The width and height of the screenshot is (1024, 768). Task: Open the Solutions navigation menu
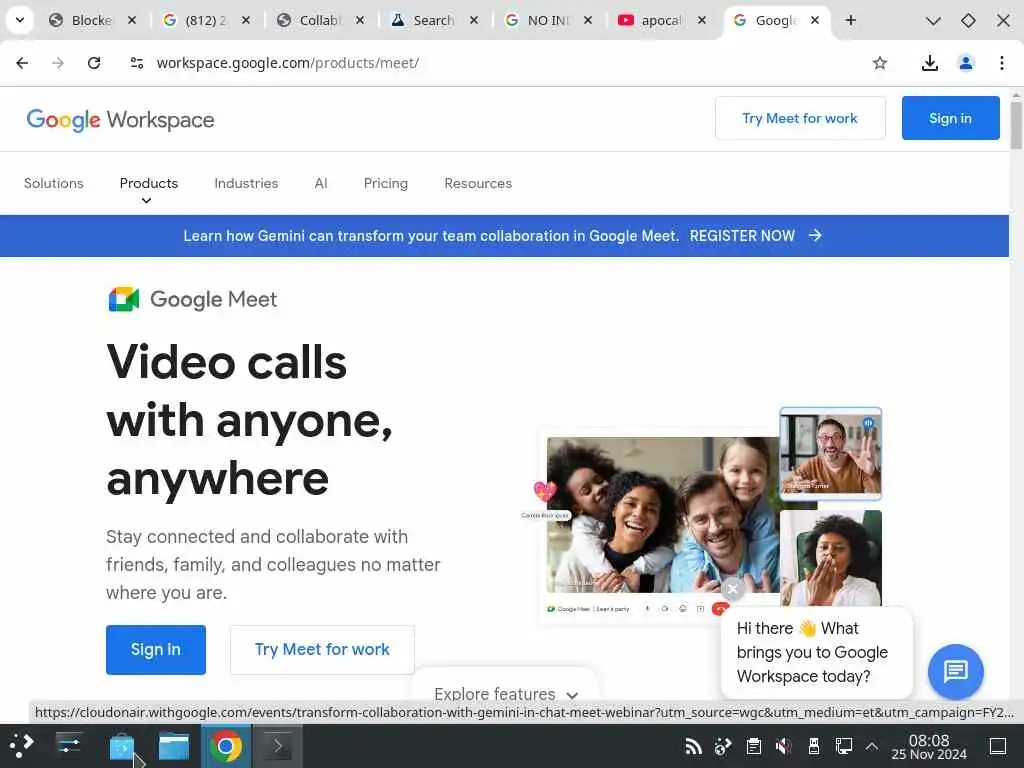click(x=54, y=183)
